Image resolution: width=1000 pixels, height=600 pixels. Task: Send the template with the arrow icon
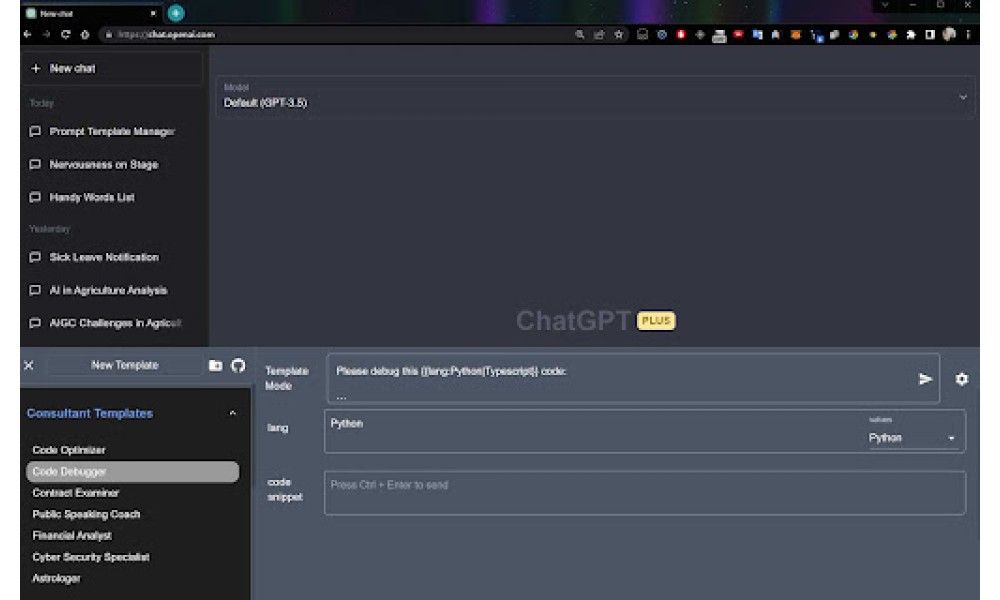click(x=925, y=379)
